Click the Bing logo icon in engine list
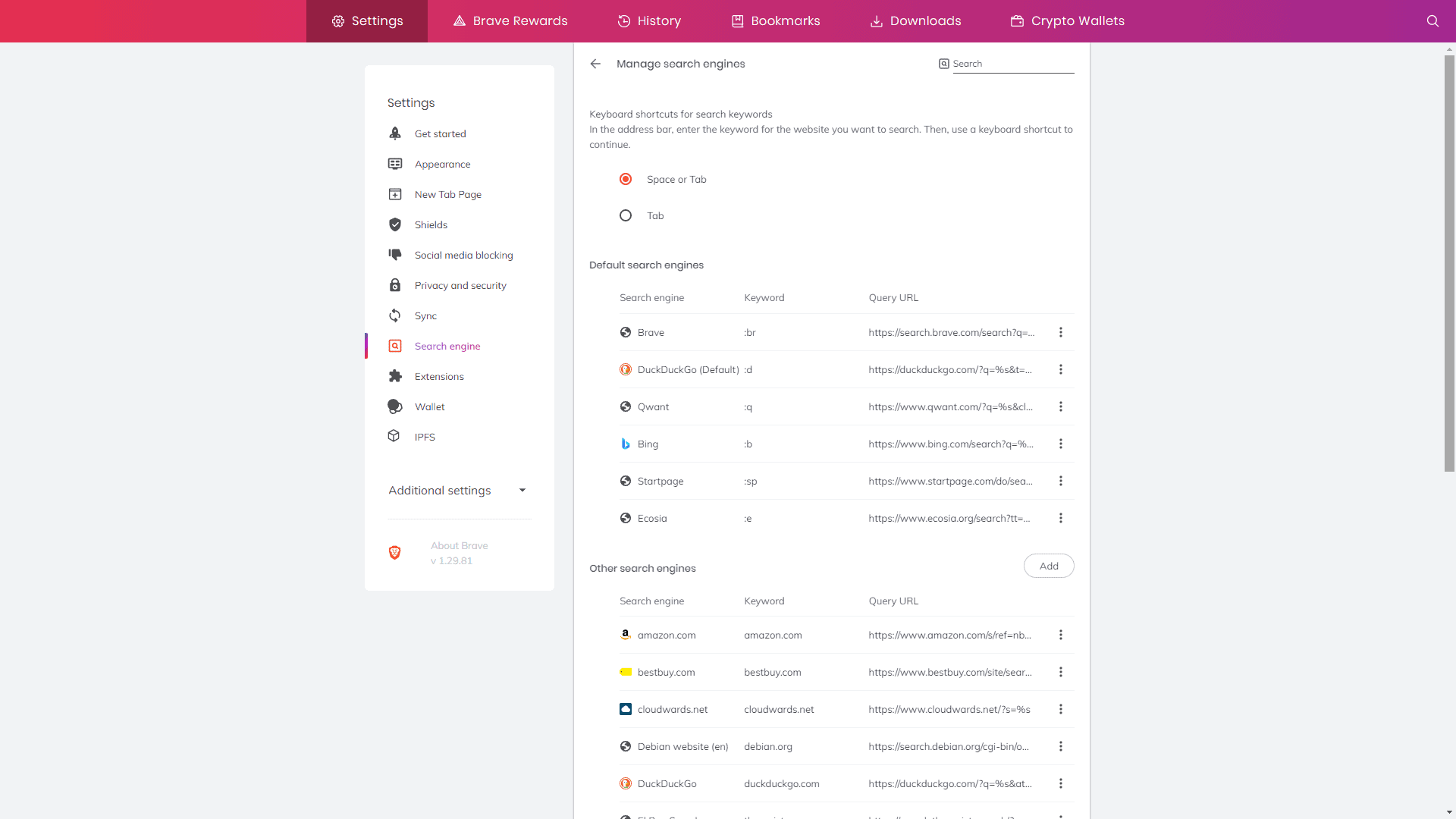 coord(626,444)
